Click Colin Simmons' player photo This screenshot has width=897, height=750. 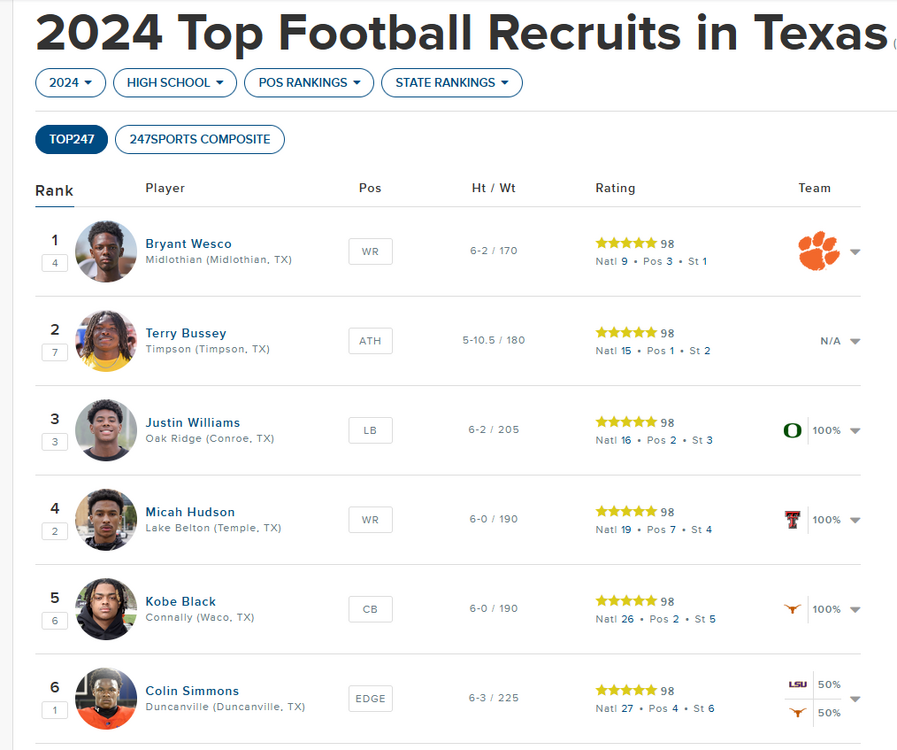point(106,698)
